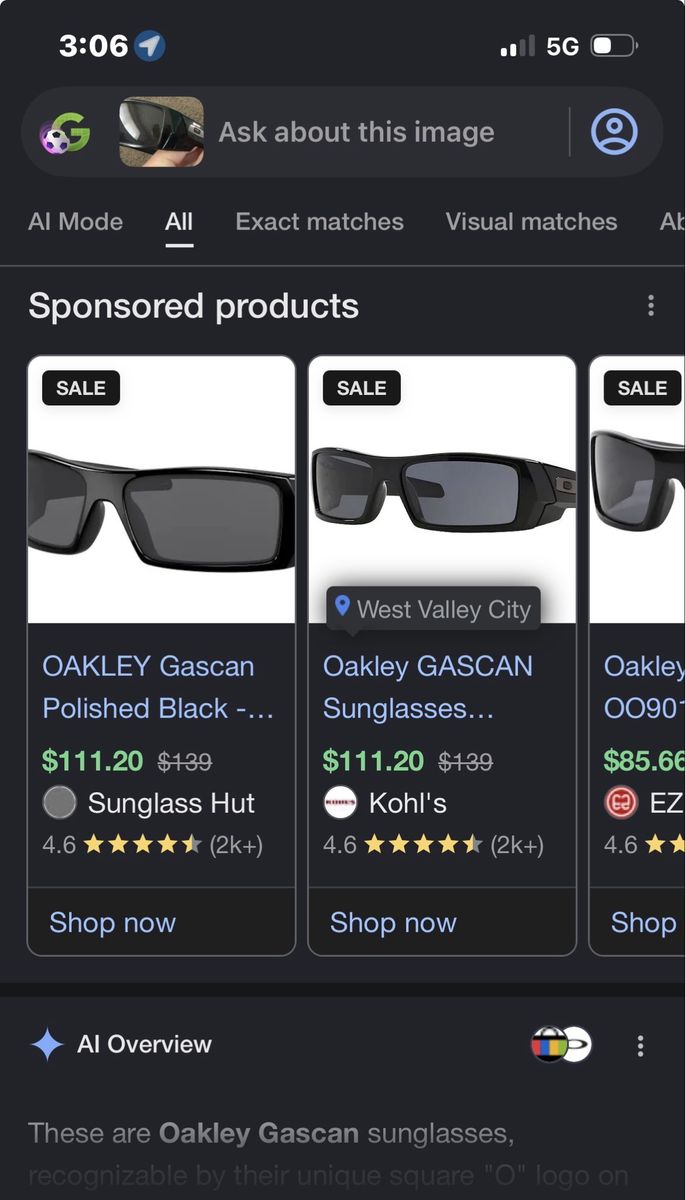Tap the Kohl's store logo
Viewport: 685px width, 1200px height.
click(x=340, y=803)
